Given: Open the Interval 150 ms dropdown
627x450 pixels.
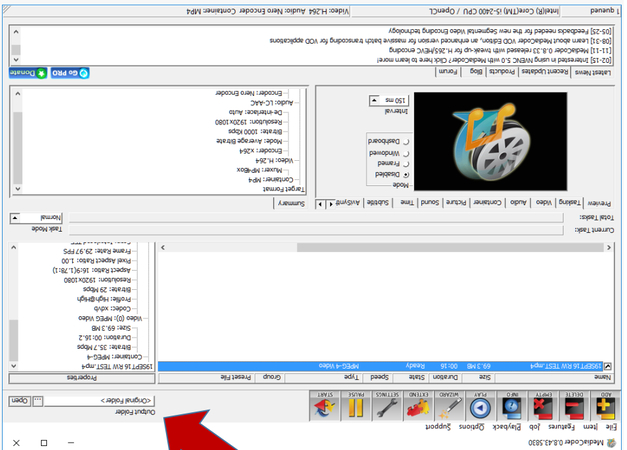Looking at the screenshot, I should pyautogui.click(x=374, y=100).
